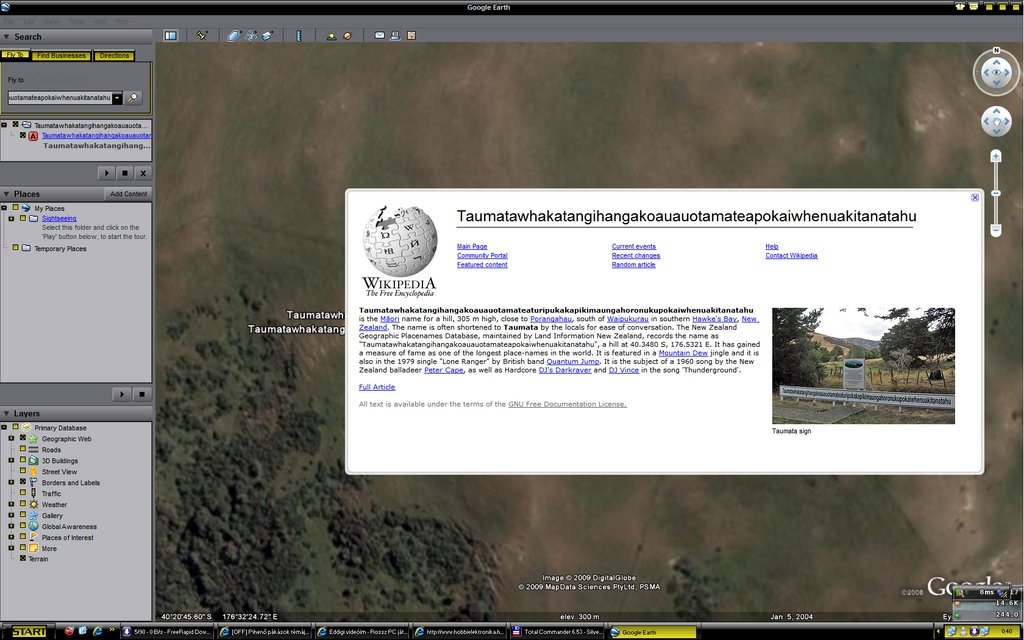Expand the Gallery layer node

pyautogui.click(x=11, y=515)
